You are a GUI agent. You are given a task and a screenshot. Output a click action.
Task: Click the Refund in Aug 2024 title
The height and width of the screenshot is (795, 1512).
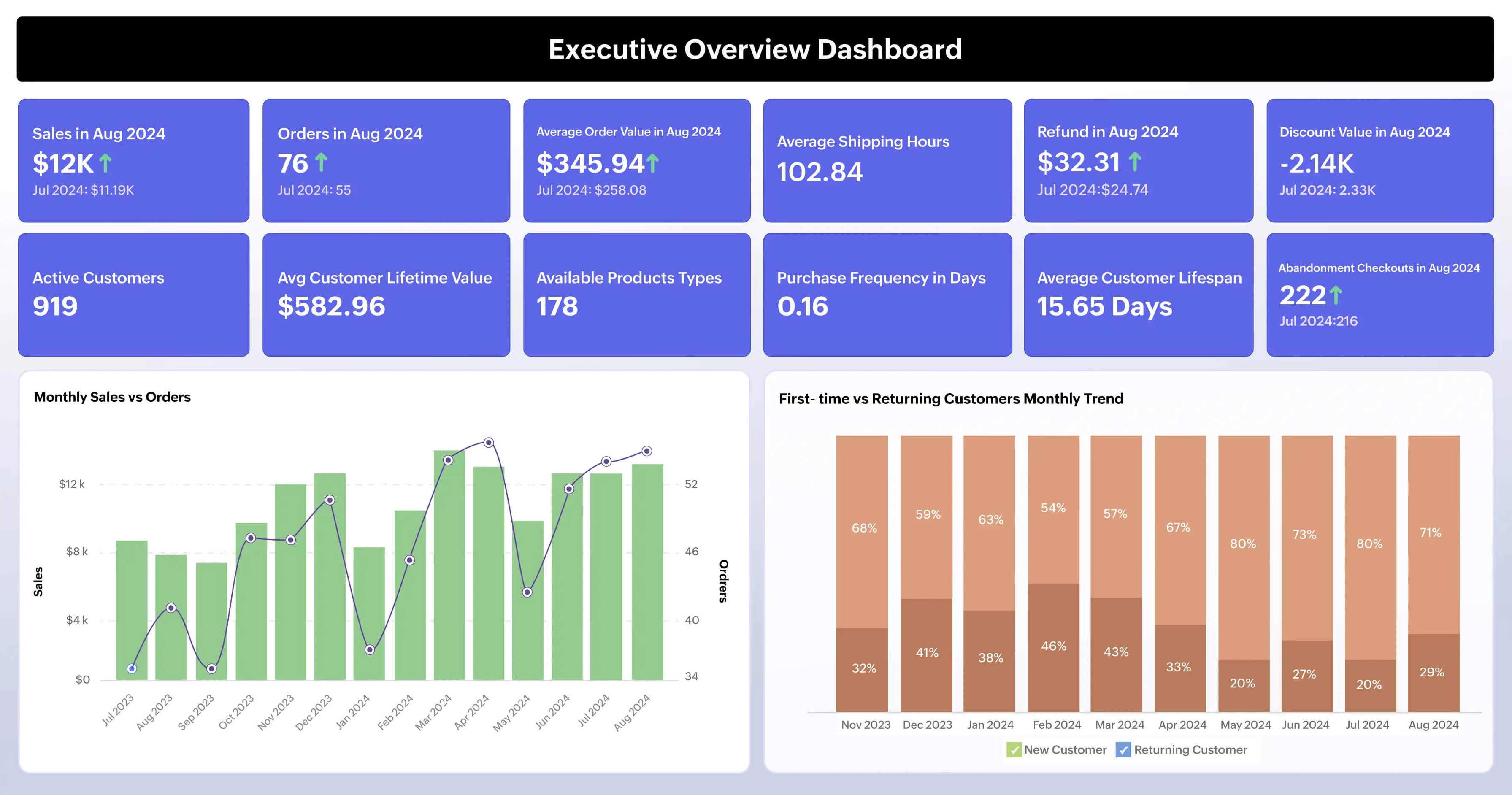(x=1108, y=132)
